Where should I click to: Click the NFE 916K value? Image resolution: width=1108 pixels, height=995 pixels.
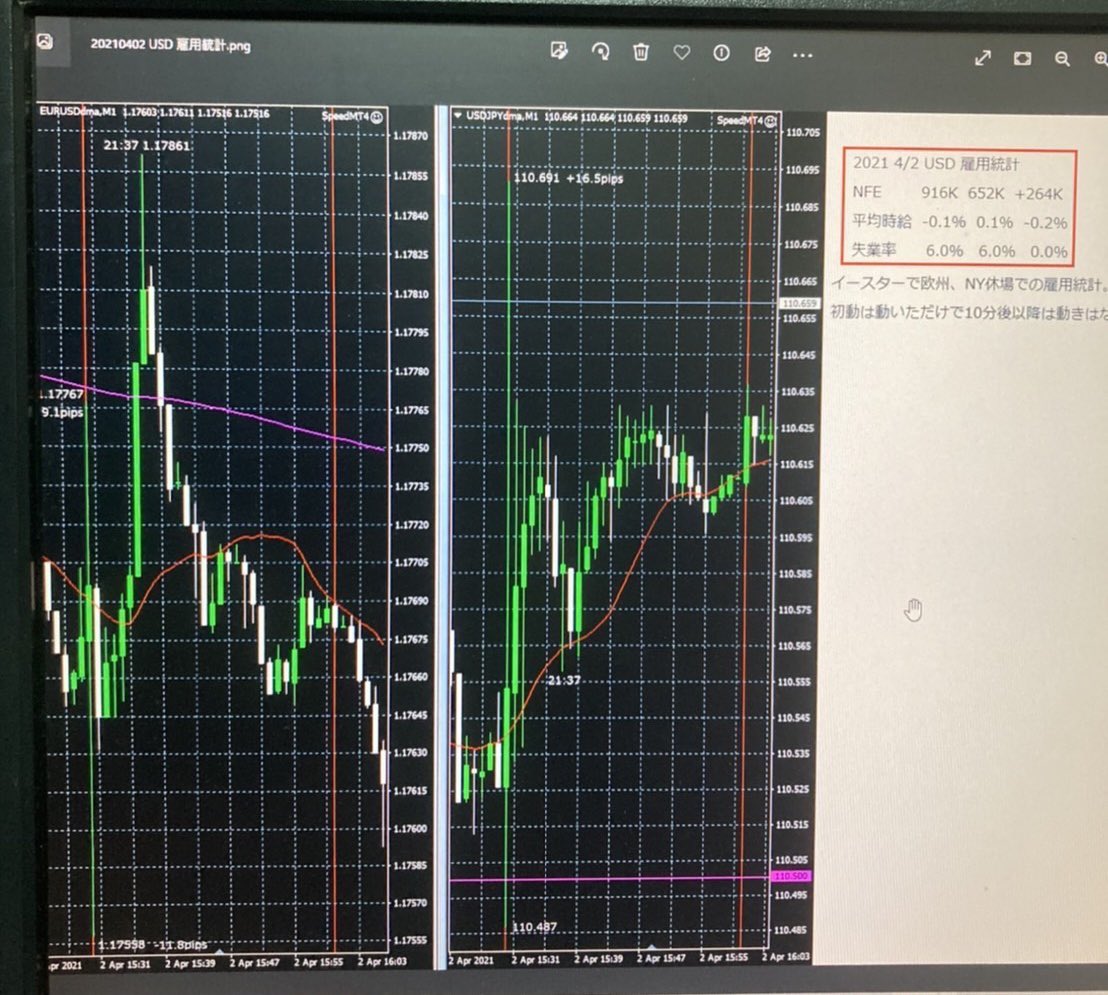coord(938,194)
